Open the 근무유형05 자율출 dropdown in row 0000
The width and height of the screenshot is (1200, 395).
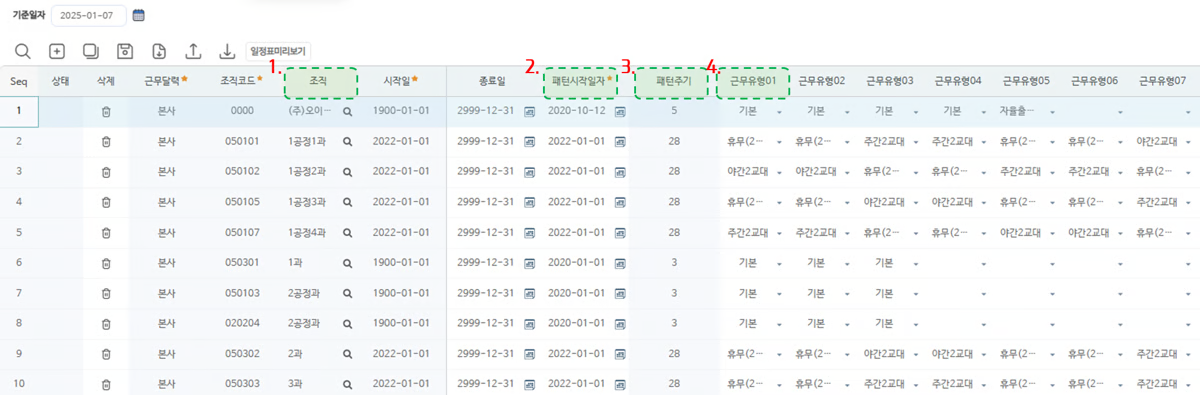pos(1051,112)
